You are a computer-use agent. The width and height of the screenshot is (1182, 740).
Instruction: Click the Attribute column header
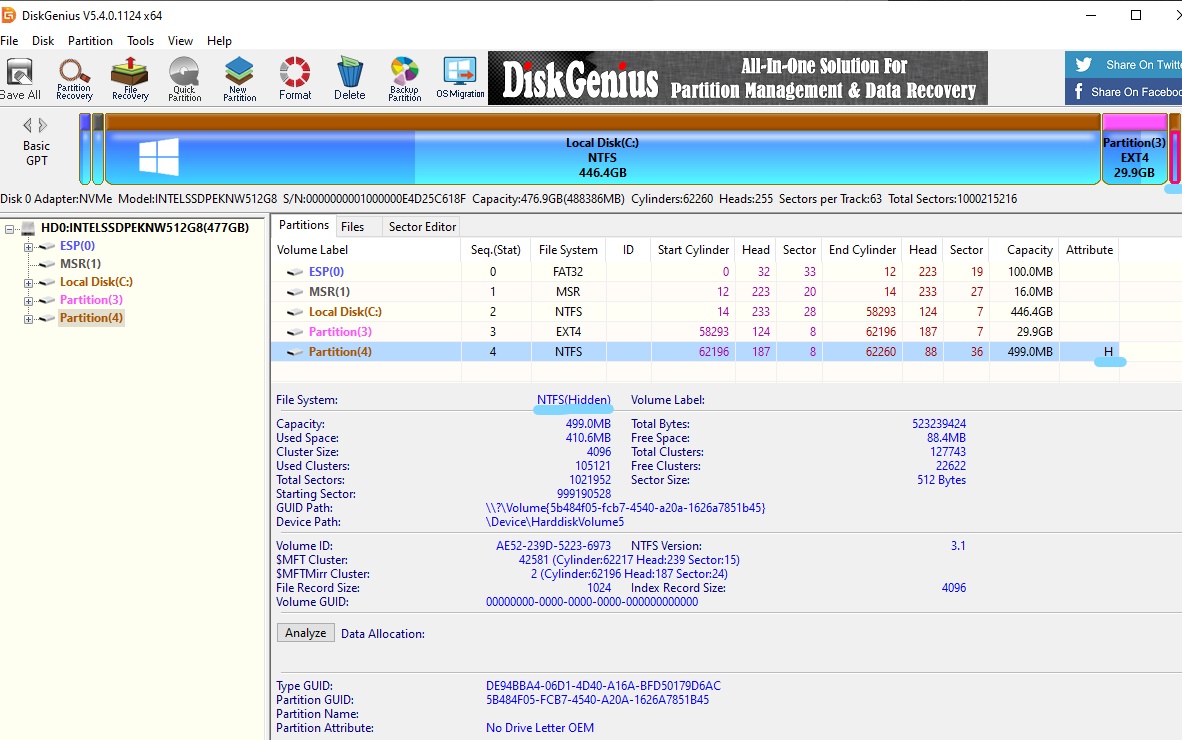1089,250
